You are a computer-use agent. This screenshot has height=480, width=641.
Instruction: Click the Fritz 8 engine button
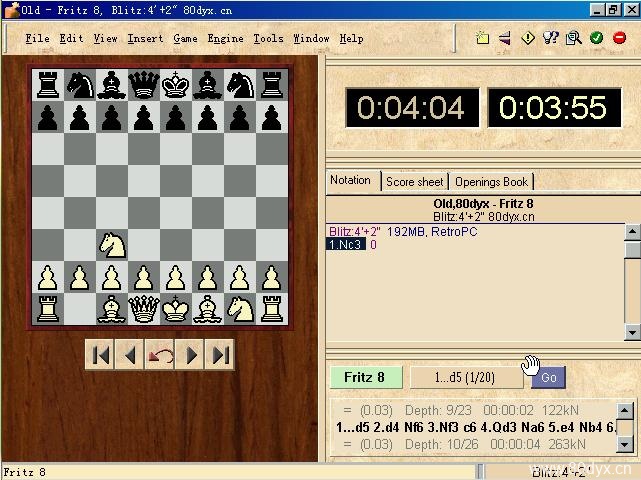coord(365,377)
